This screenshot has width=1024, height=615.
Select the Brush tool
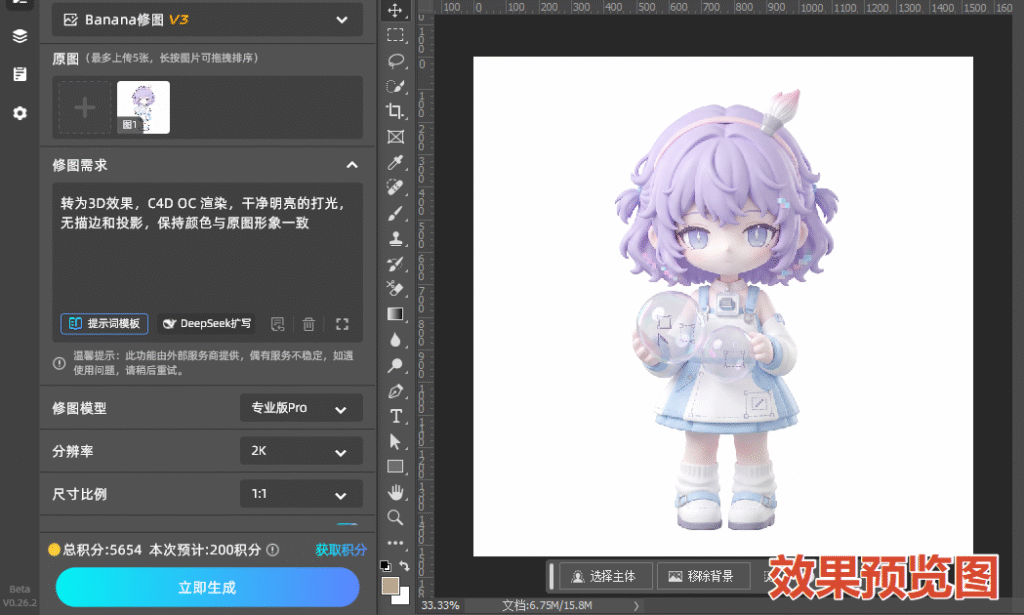point(395,213)
